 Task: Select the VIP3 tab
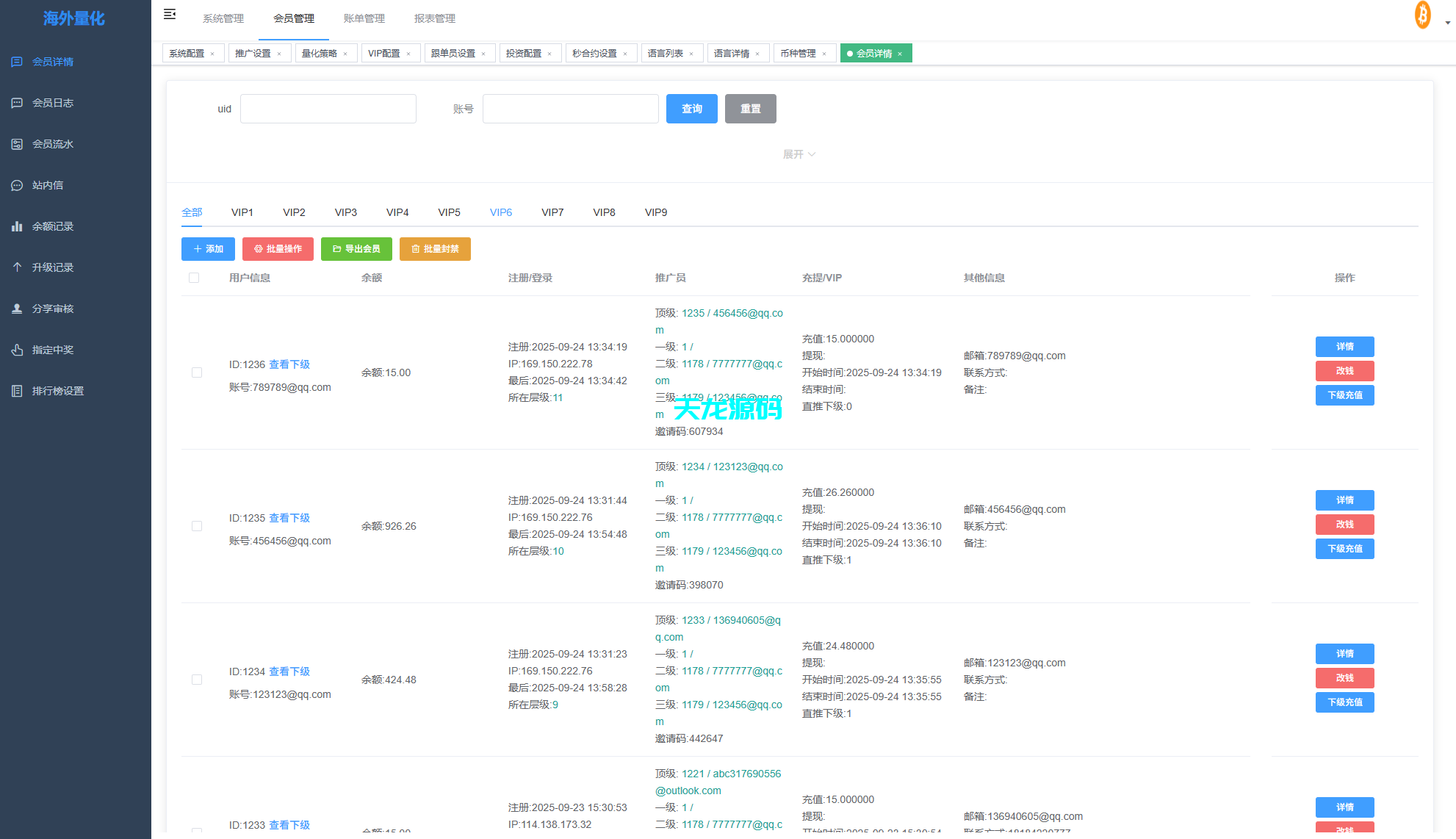coord(345,212)
